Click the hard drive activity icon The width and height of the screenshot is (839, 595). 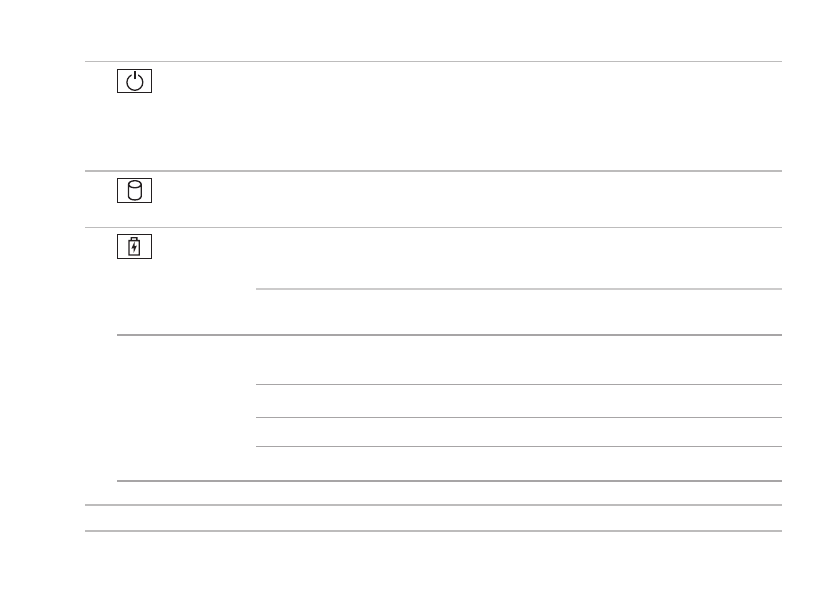tap(136, 191)
